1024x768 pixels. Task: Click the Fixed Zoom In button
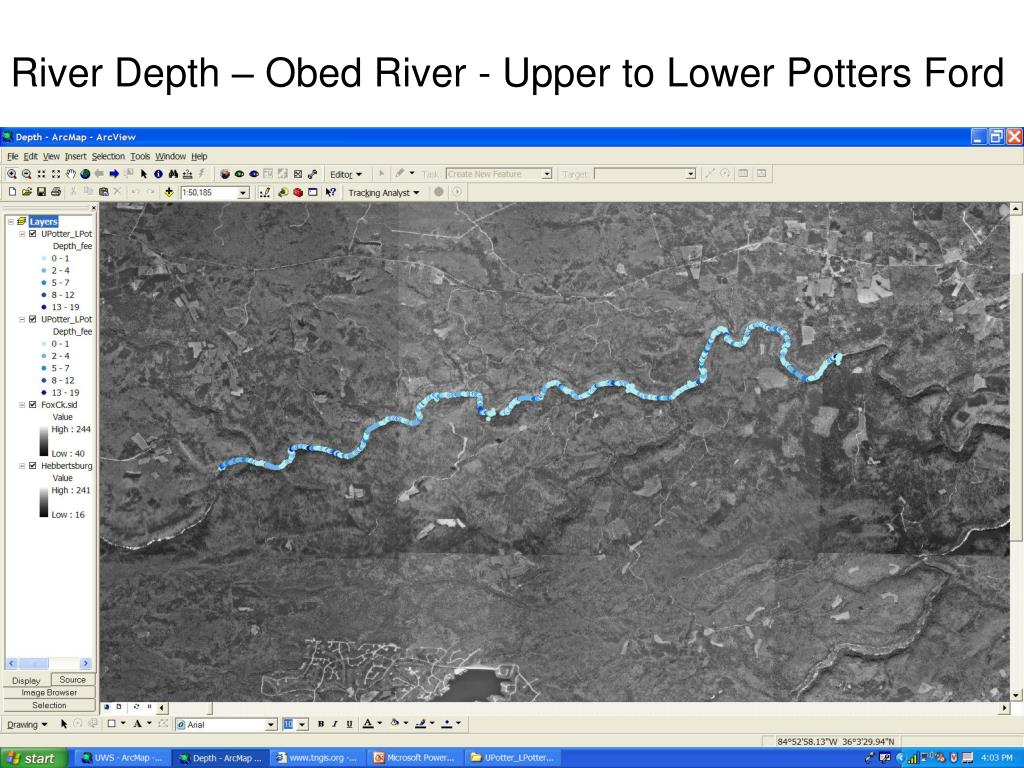click(x=41, y=174)
